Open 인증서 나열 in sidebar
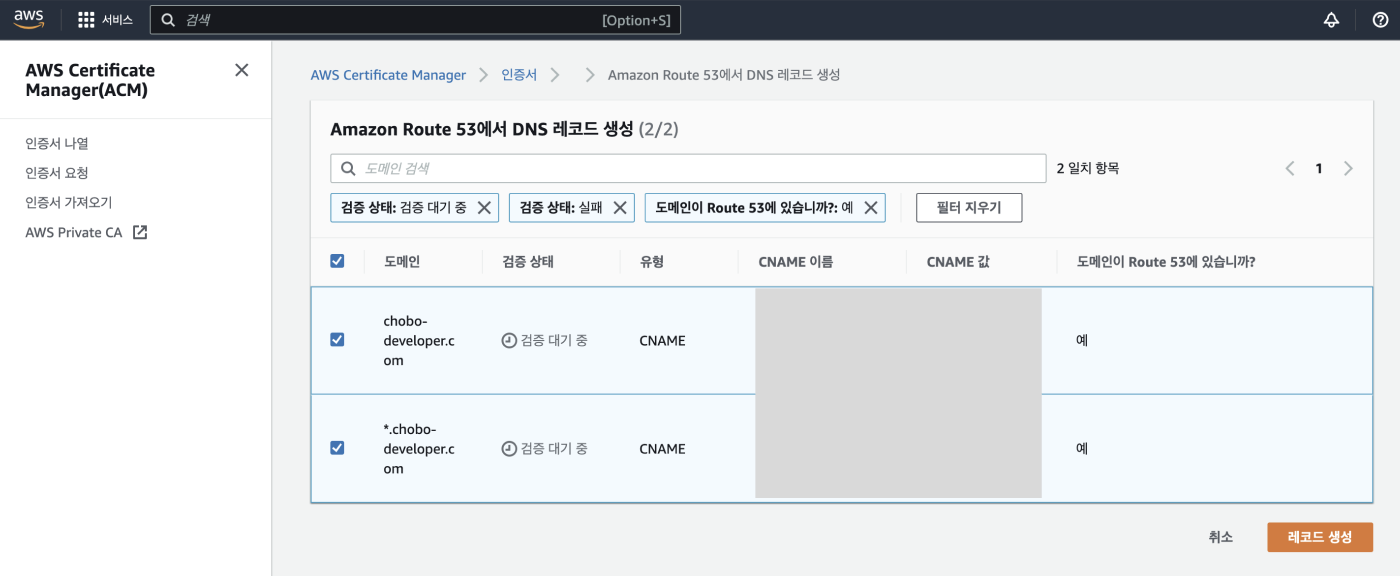This screenshot has width=1400, height=576. 57,143
